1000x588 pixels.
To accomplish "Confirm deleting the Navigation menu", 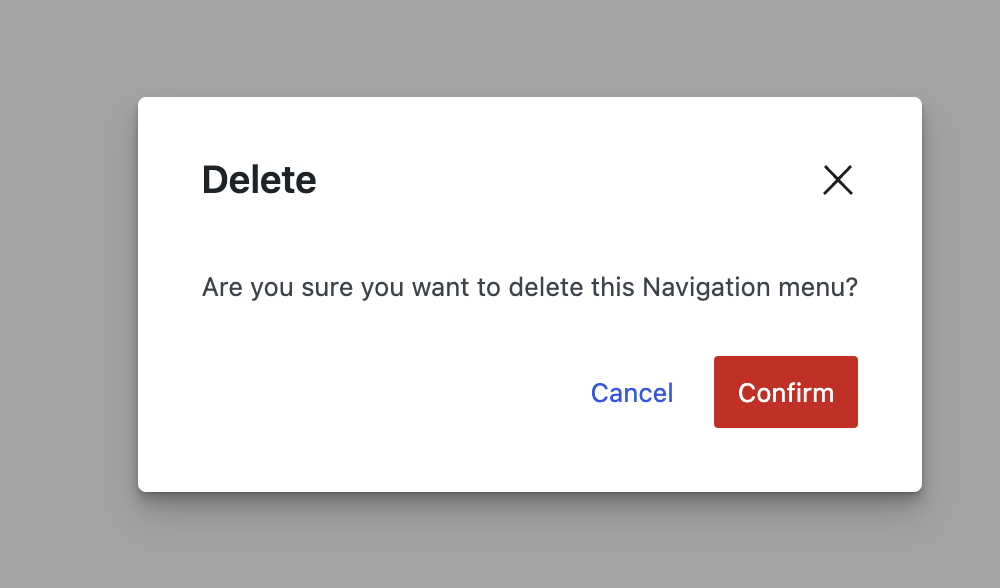I will point(786,392).
